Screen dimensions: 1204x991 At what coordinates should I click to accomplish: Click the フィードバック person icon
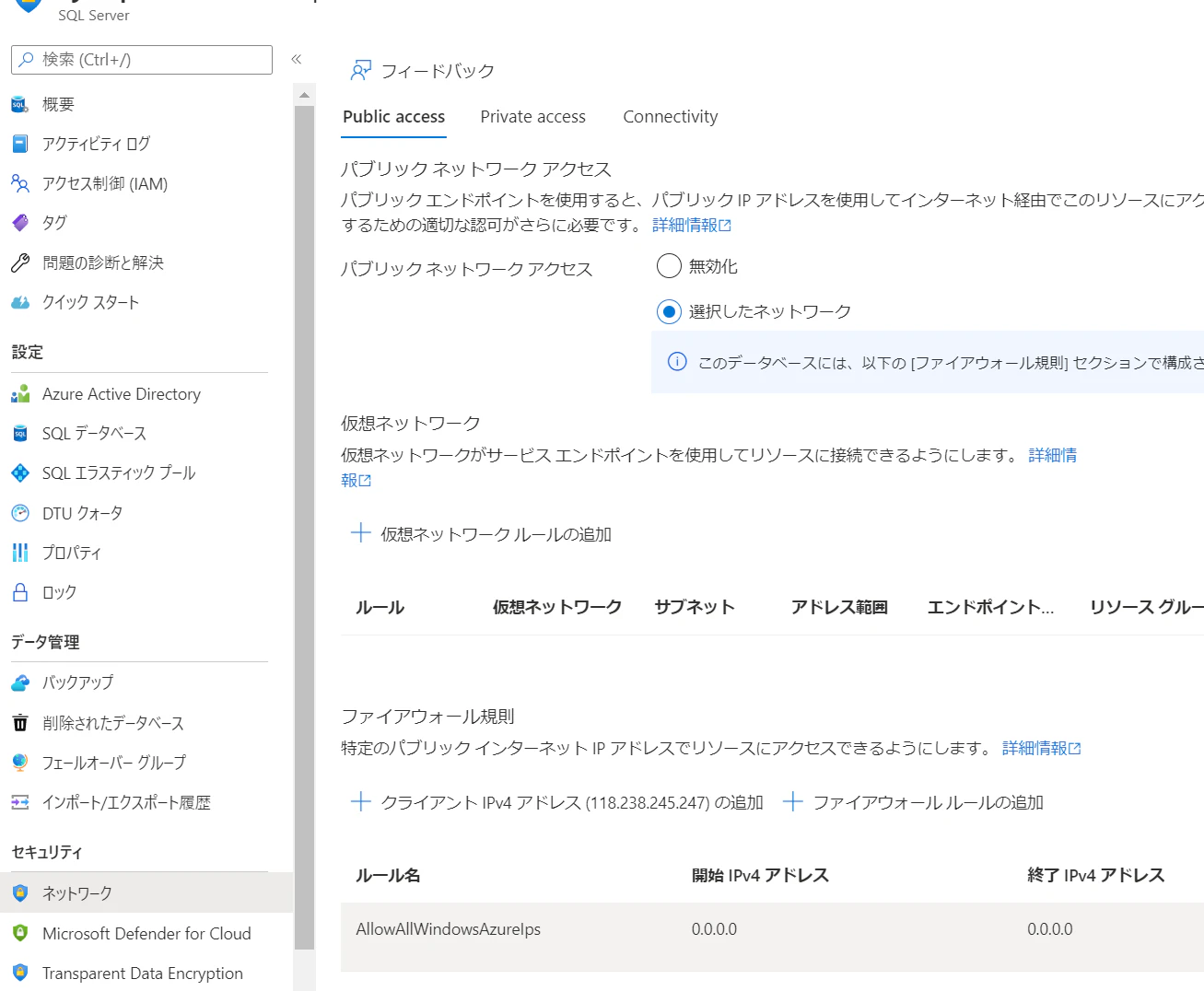coord(360,70)
